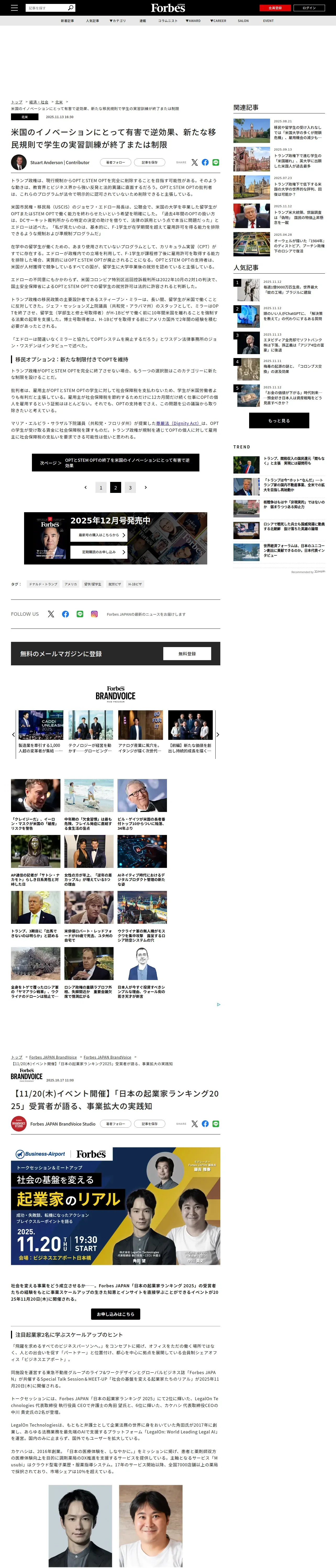336x1568 pixels.
Task: Open the hamburger menu in the header
Action: (15, 8)
